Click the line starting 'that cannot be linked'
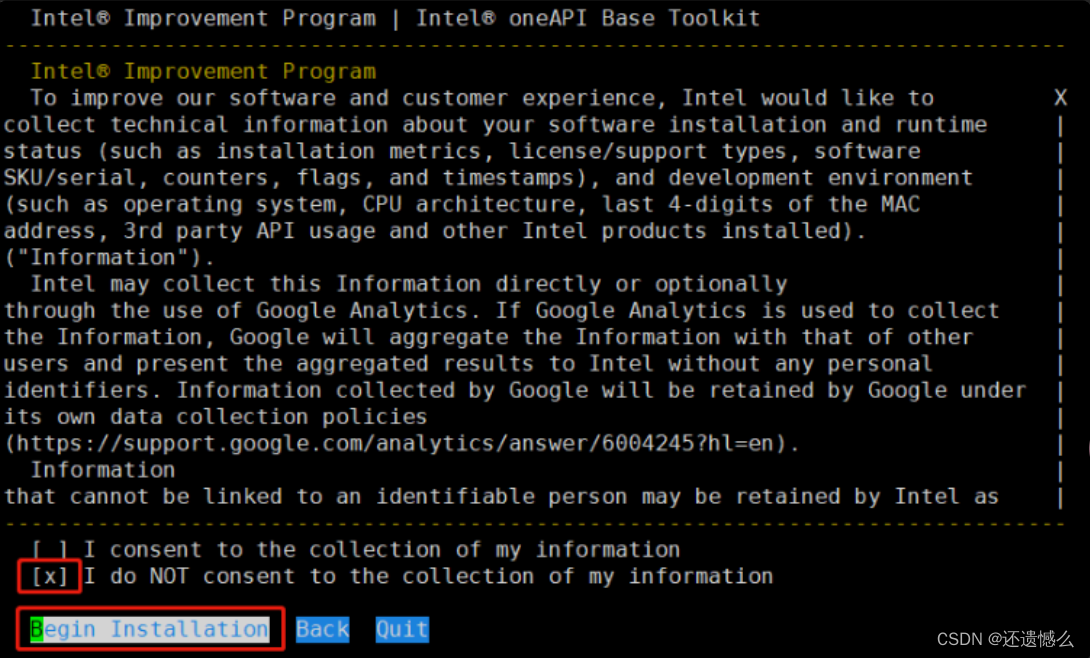The height and width of the screenshot is (658, 1090). 501,496
